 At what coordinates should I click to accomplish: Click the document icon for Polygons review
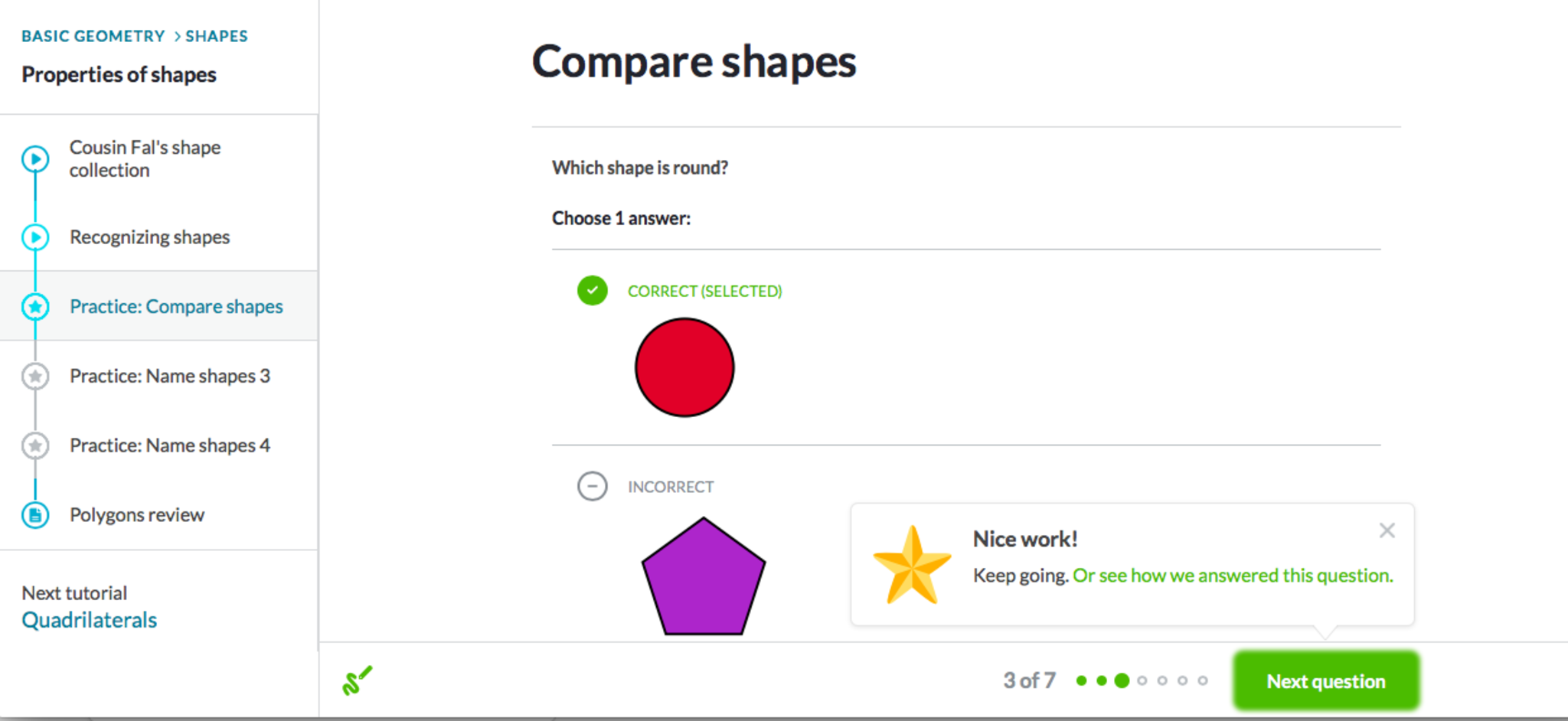35,515
